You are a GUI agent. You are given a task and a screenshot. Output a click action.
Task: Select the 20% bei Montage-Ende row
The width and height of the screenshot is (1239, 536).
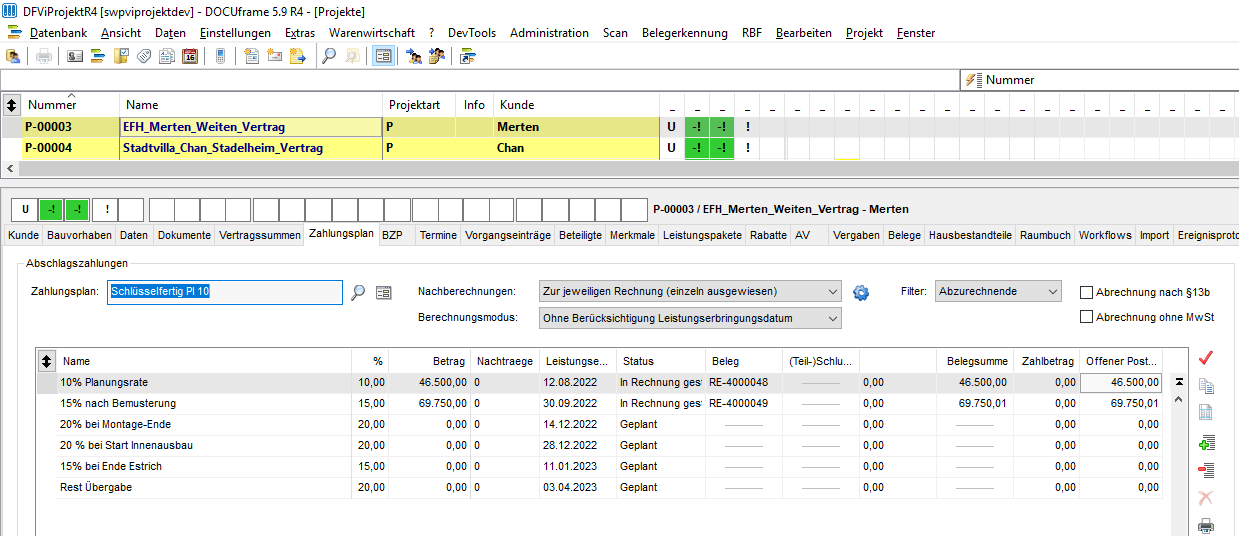[600, 424]
